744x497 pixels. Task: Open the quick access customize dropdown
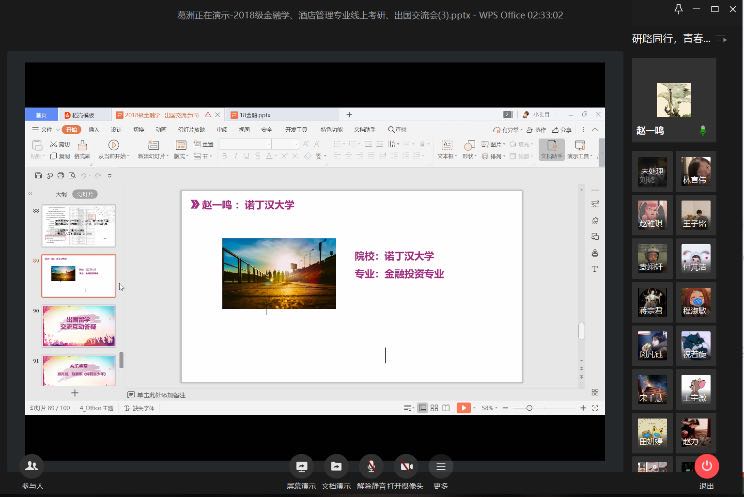click(x=110, y=175)
